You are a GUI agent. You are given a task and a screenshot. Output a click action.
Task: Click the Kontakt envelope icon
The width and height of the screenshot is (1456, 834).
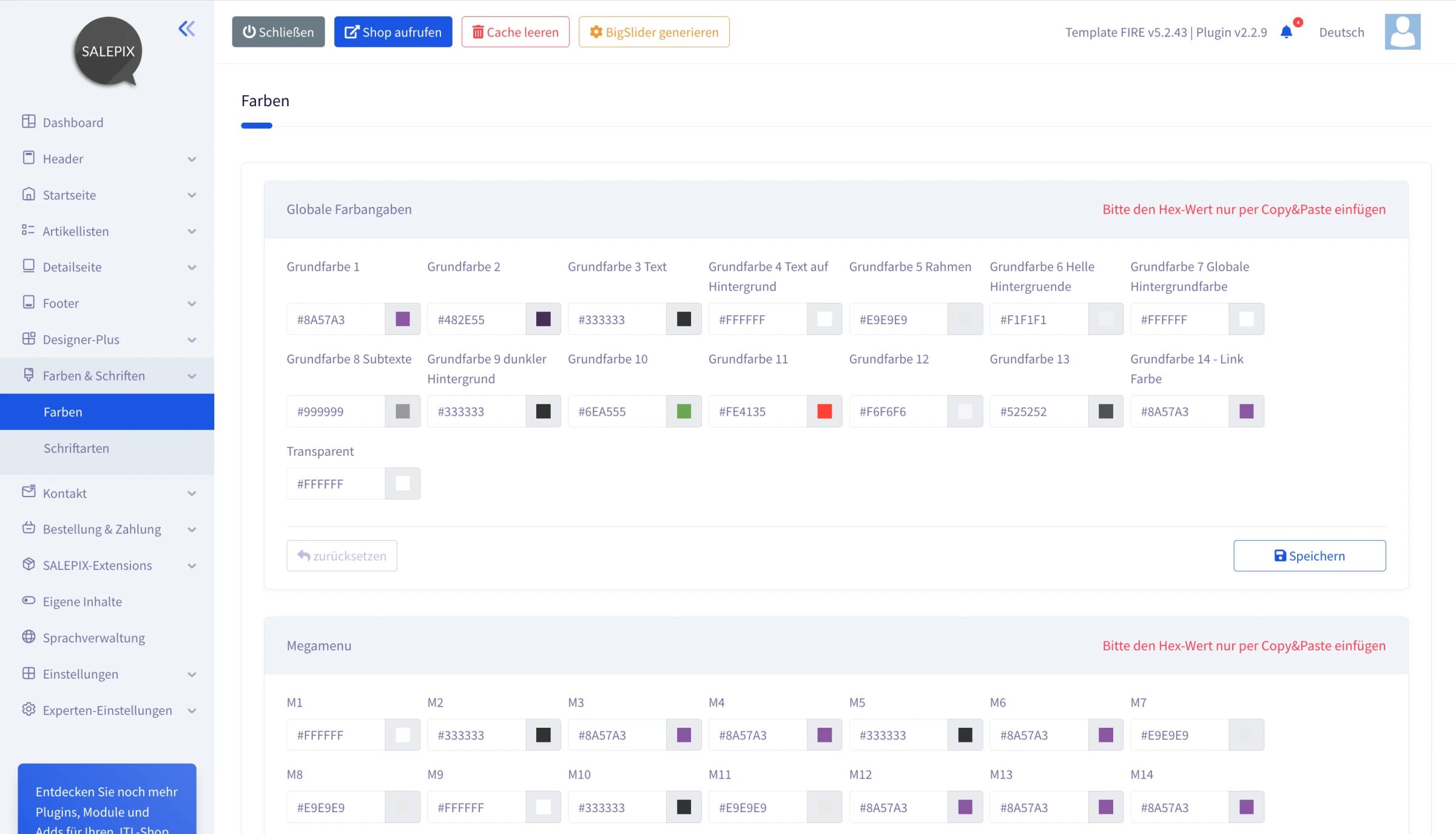[x=29, y=492]
